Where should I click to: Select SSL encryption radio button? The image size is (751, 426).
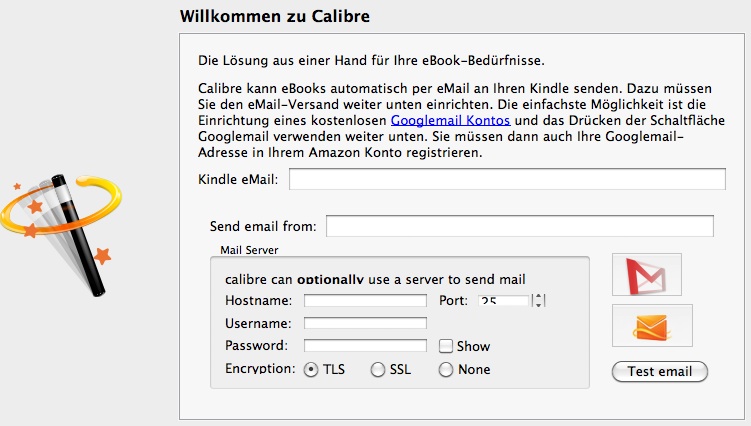[378, 370]
